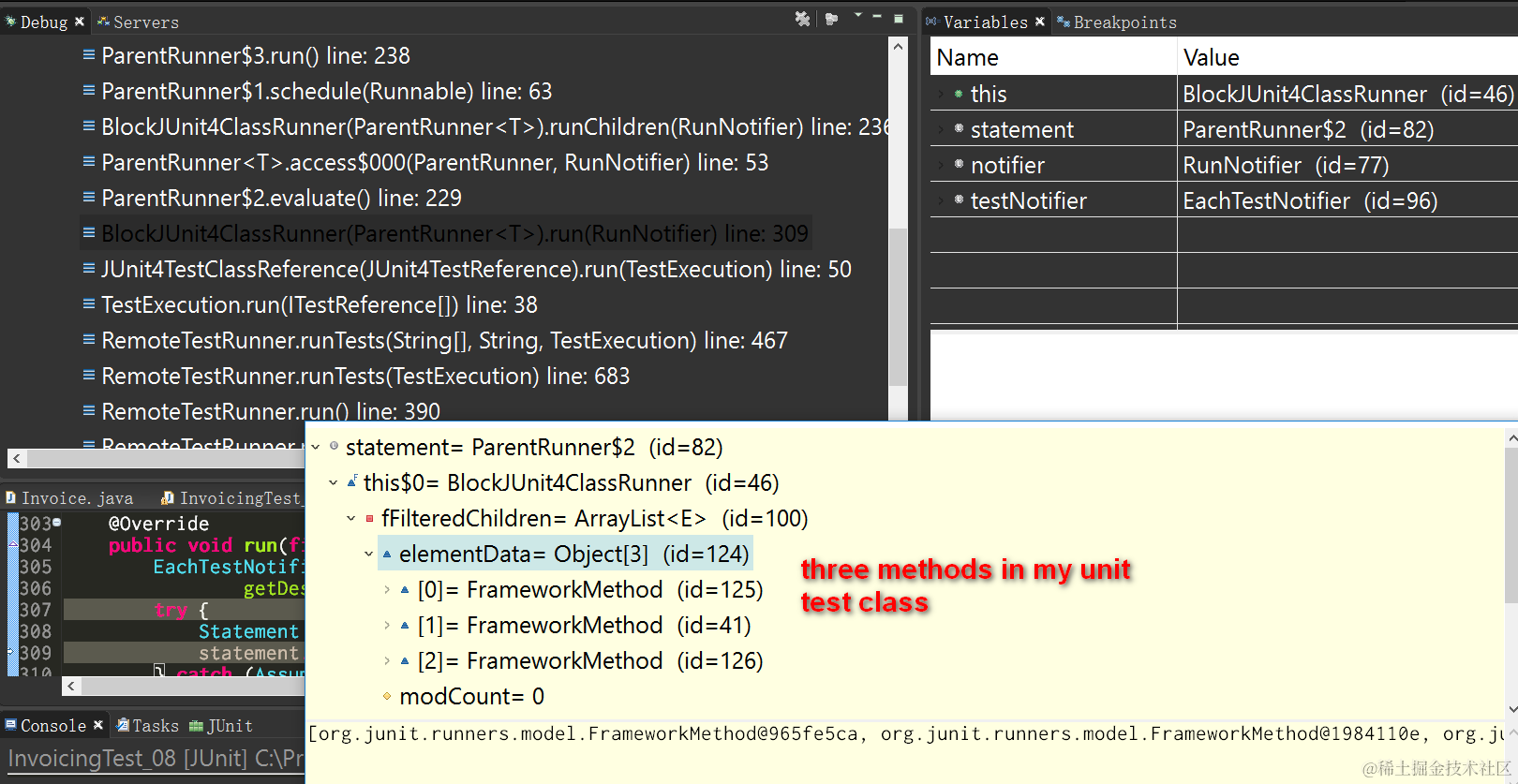The width and height of the screenshot is (1518, 784).
Task: Click the Value column header
Action: click(x=1347, y=57)
